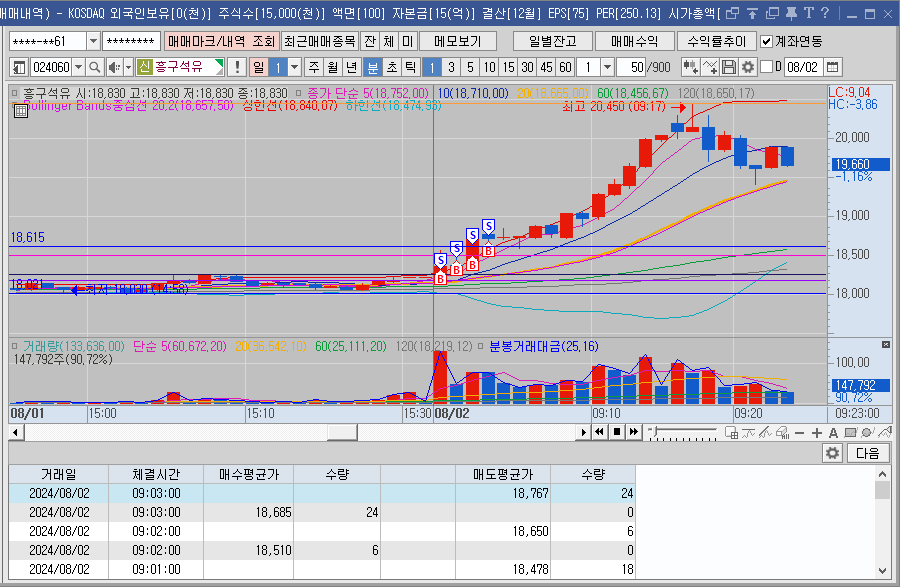Expand the speaker options dropdown arrow
Image resolution: width=900 pixels, height=587 pixels.
129,68
